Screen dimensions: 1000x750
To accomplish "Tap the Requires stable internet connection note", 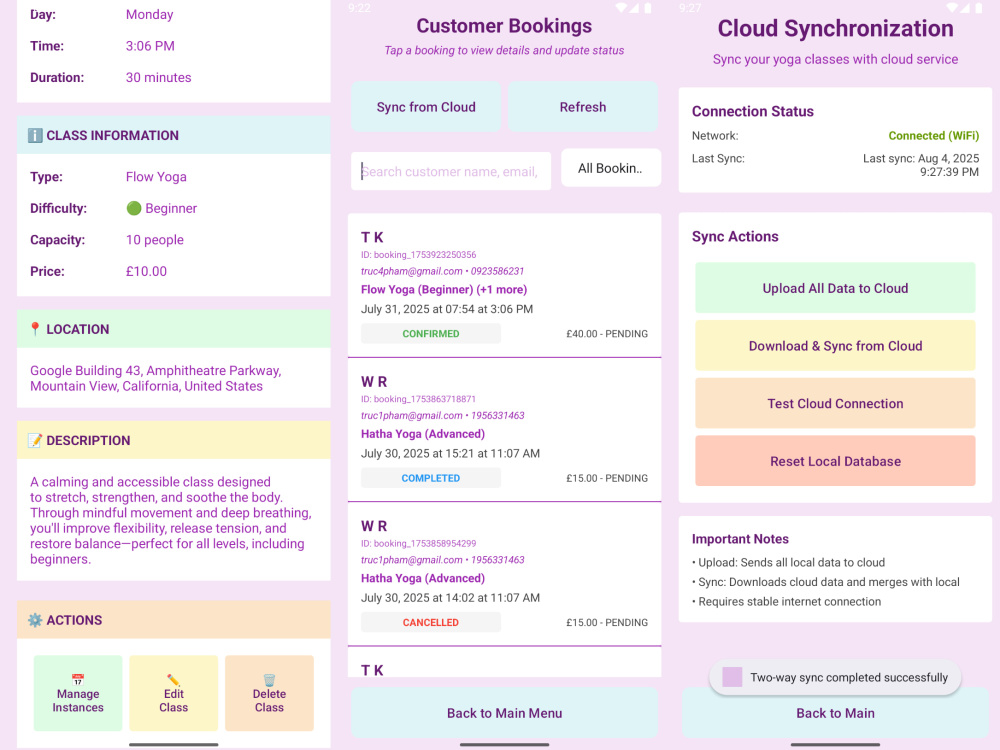I will click(x=786, y=601).
